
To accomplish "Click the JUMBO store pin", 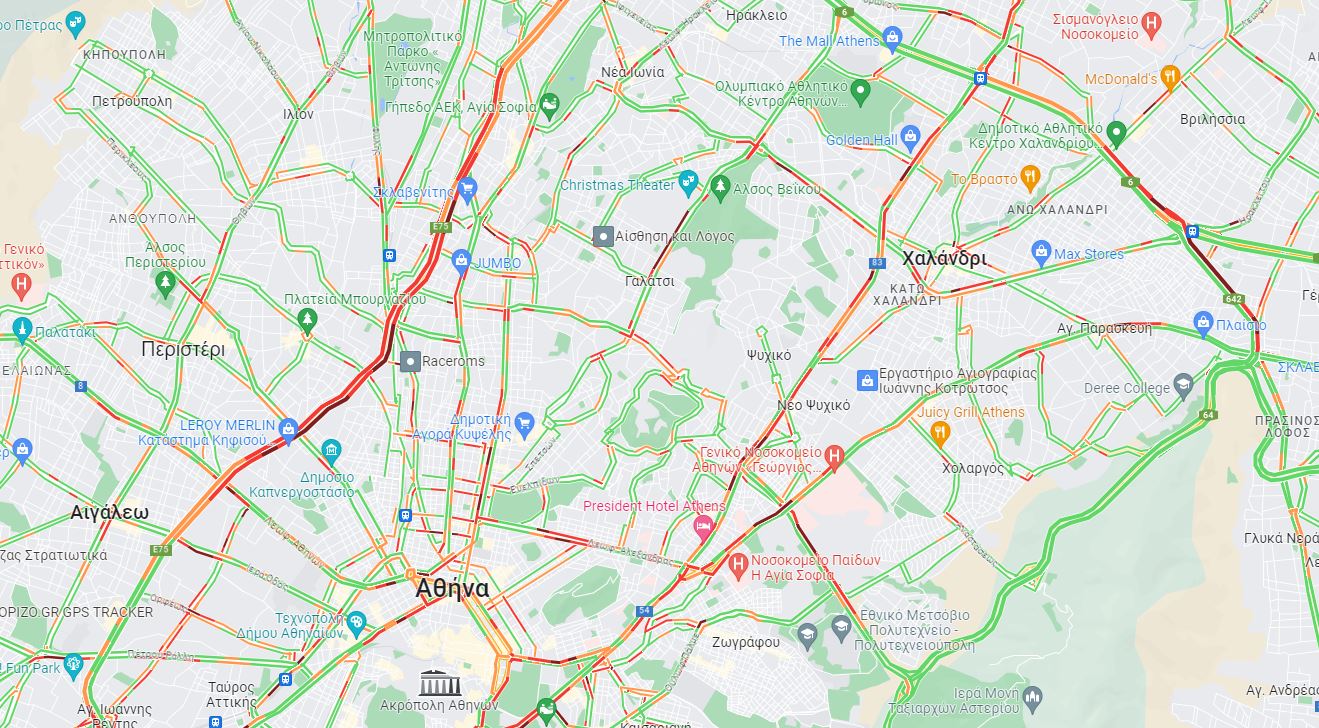I will click(461, 262).
